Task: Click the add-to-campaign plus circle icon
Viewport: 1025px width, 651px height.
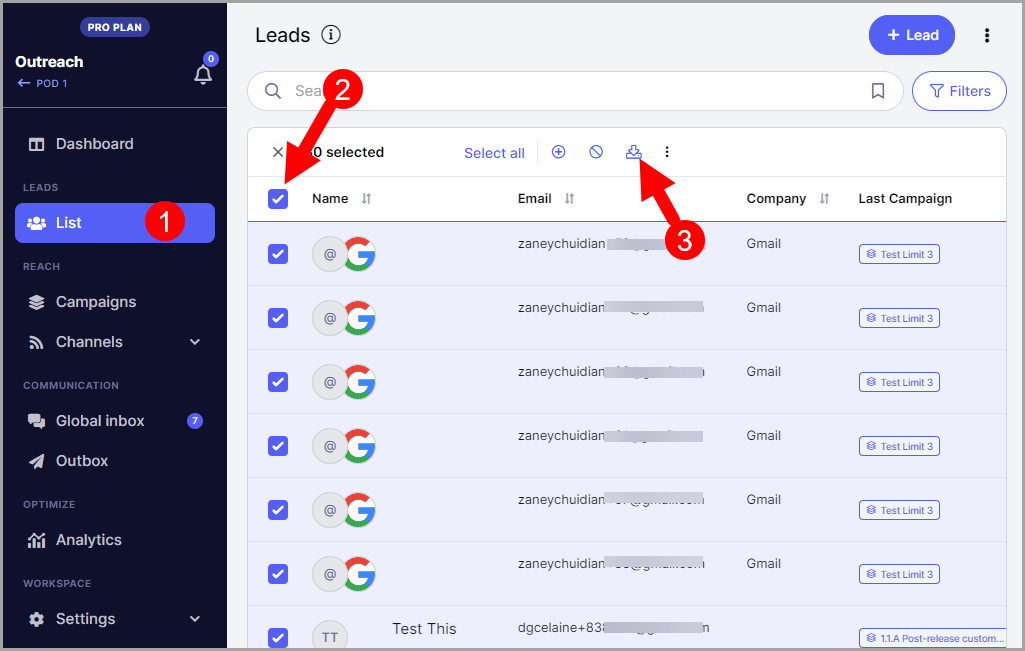Action: (x=558, y=152)
